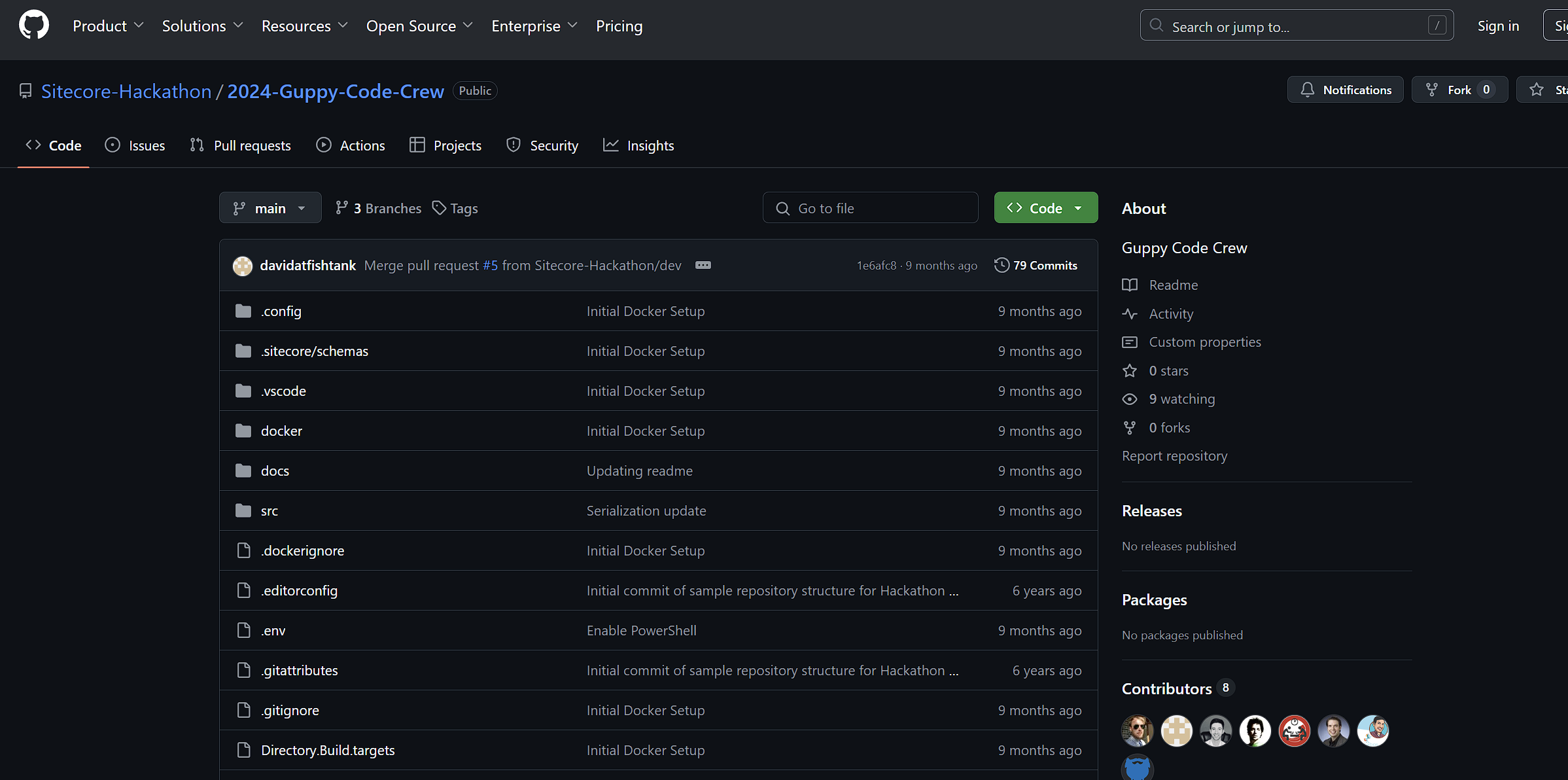Screen dimensions: 1568x780
Task: Click the repository book icon beside Sitecore-Hackathon
Action: 26,91
